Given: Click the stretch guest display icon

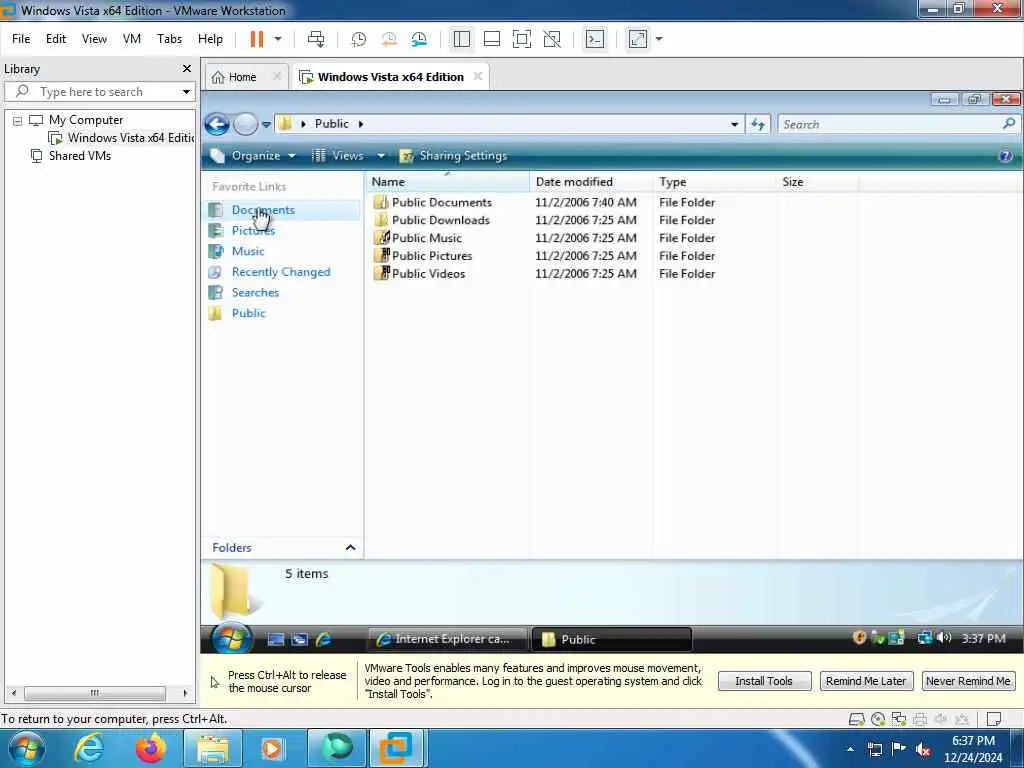Looking at the screenshot, I should click(x=637, y=39).
